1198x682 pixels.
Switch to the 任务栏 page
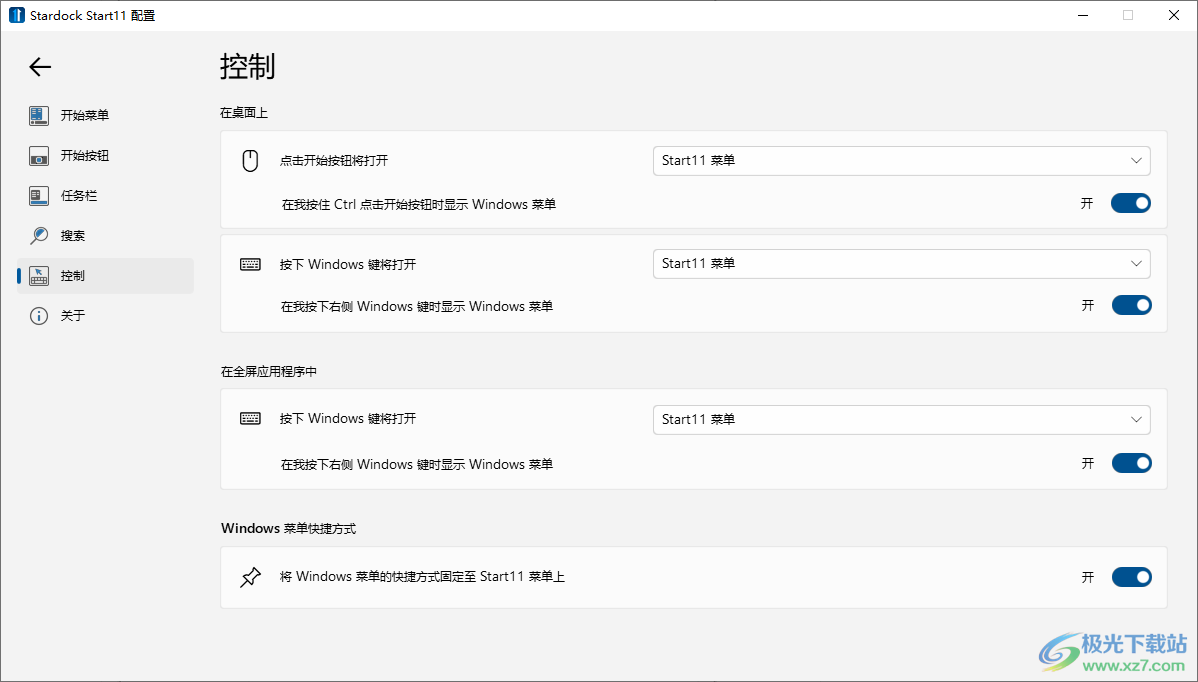(x=105, y=196)
